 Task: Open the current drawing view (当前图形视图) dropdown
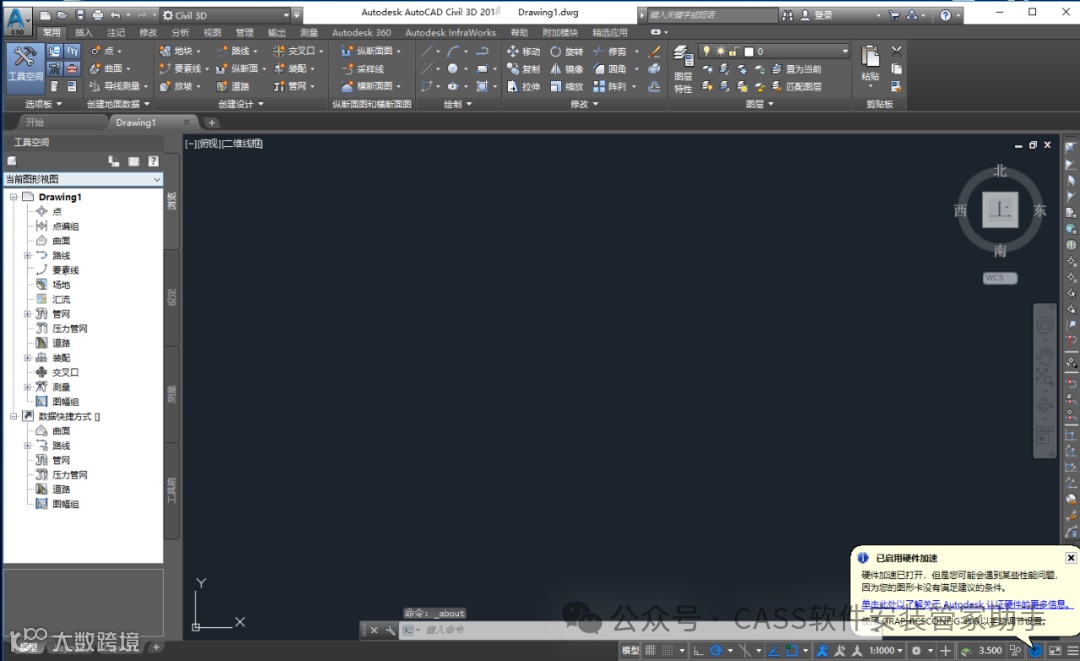83,179
